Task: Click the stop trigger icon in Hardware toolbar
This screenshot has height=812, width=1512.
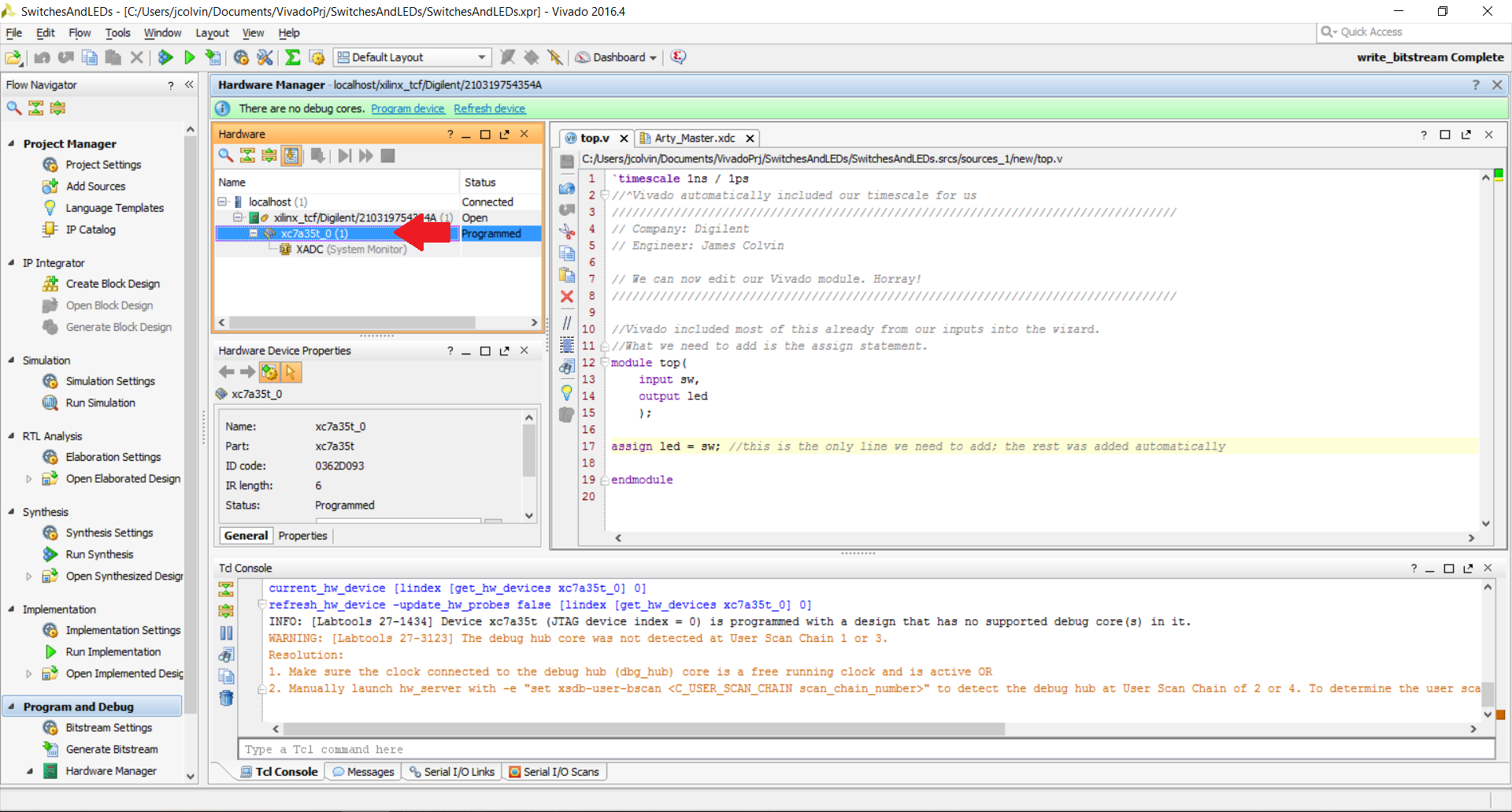Action: click(x=387, y=155)
